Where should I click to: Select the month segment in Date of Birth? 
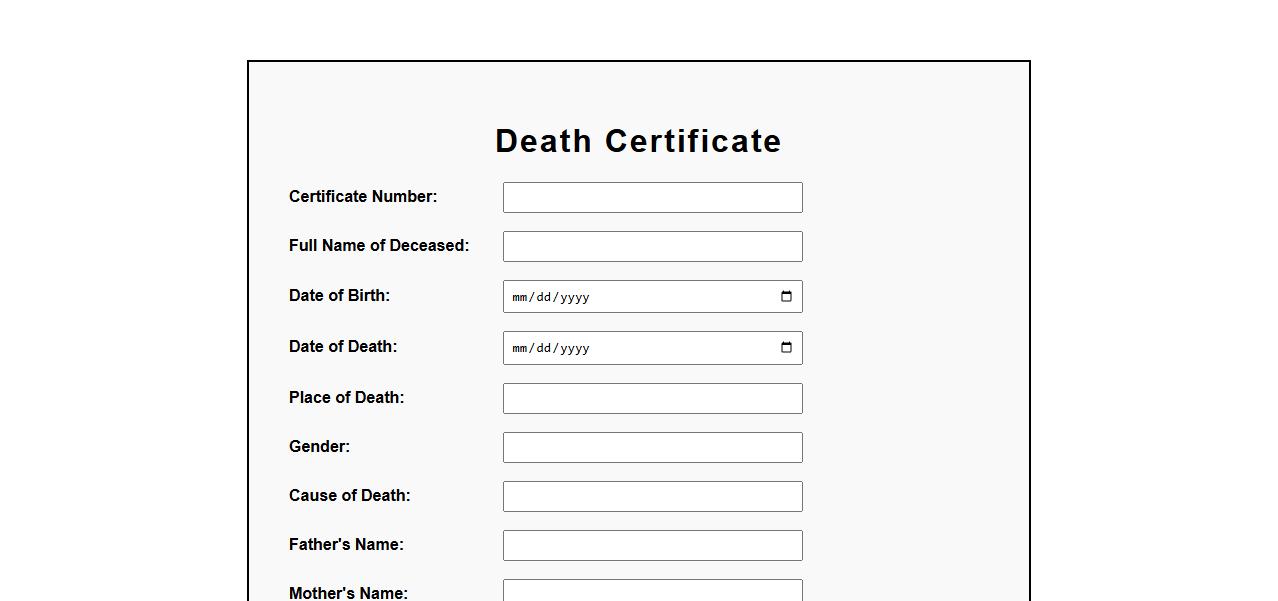pos(519,297)
